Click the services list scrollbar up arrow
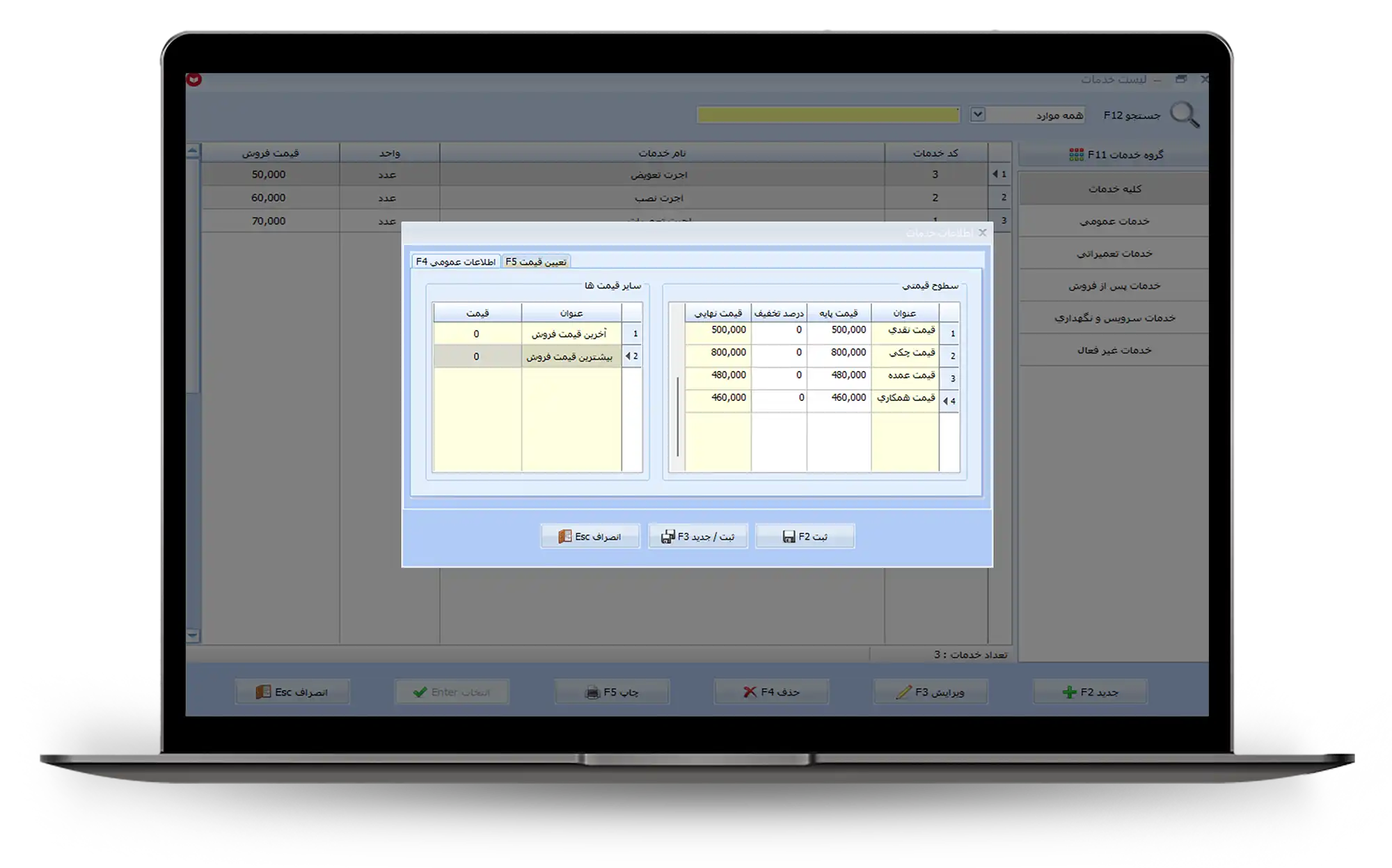This screenshot has width=1392, height=868. click(193, 150)
